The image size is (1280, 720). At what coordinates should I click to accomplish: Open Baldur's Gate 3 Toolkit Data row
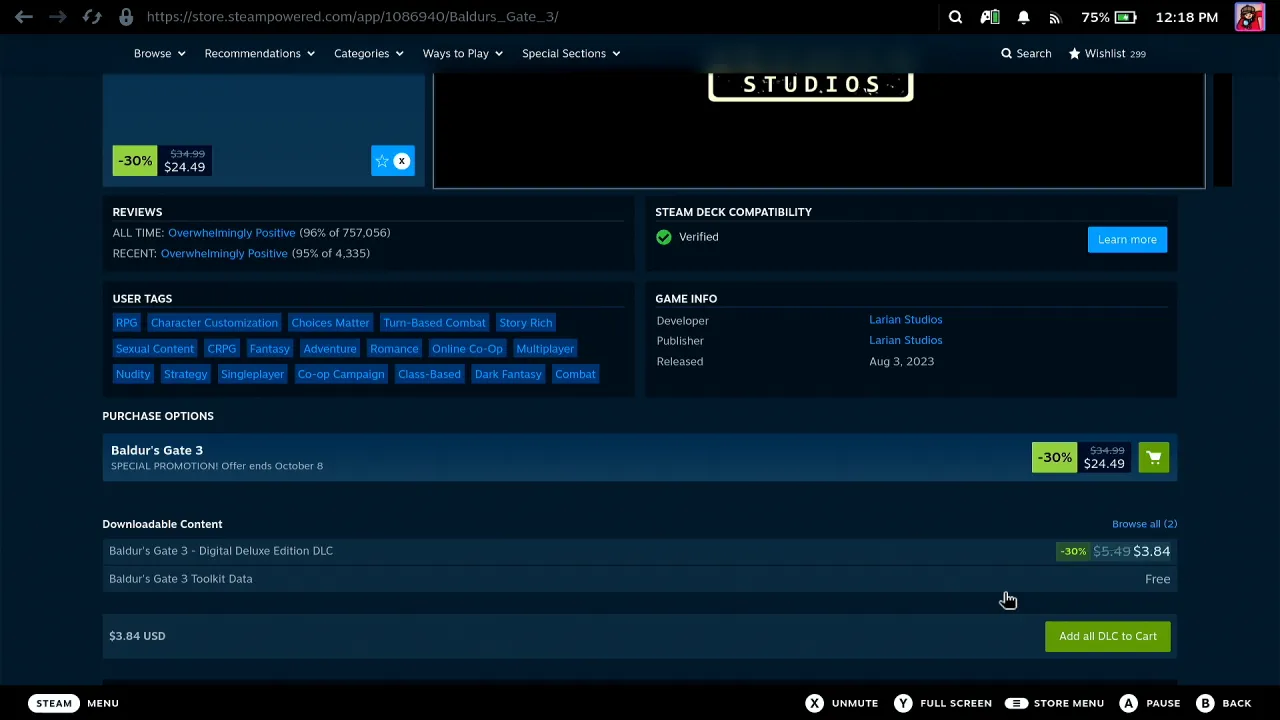click(x=640, y=579)
